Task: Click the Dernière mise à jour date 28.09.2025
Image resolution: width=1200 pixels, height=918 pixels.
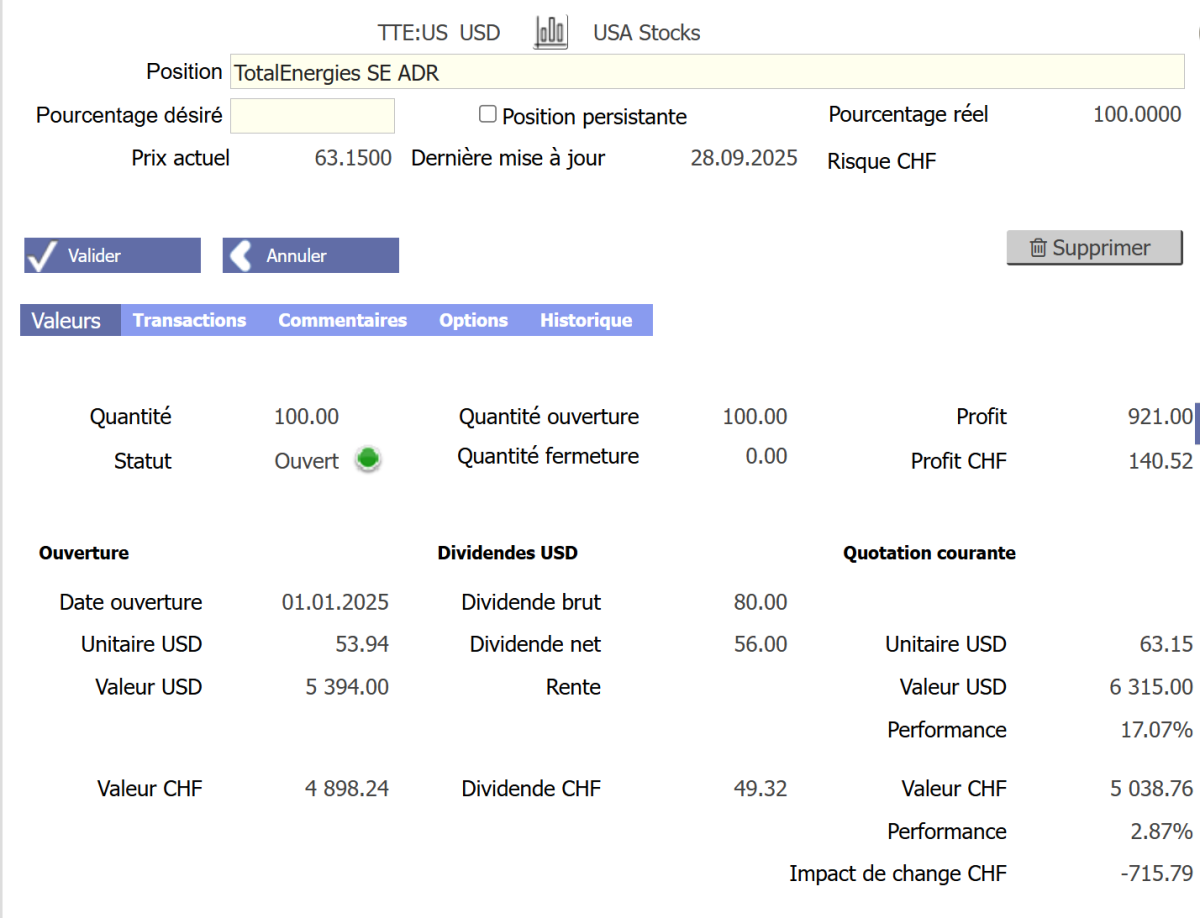Action: tap(744, 158)
